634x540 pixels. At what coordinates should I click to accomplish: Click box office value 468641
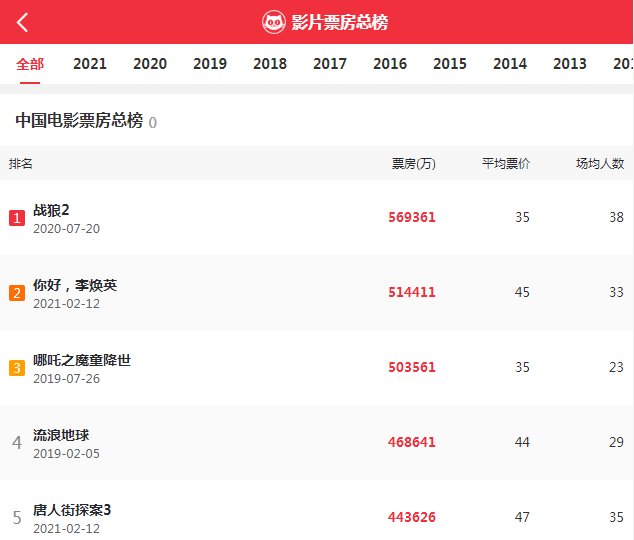(x=412, y=442)
